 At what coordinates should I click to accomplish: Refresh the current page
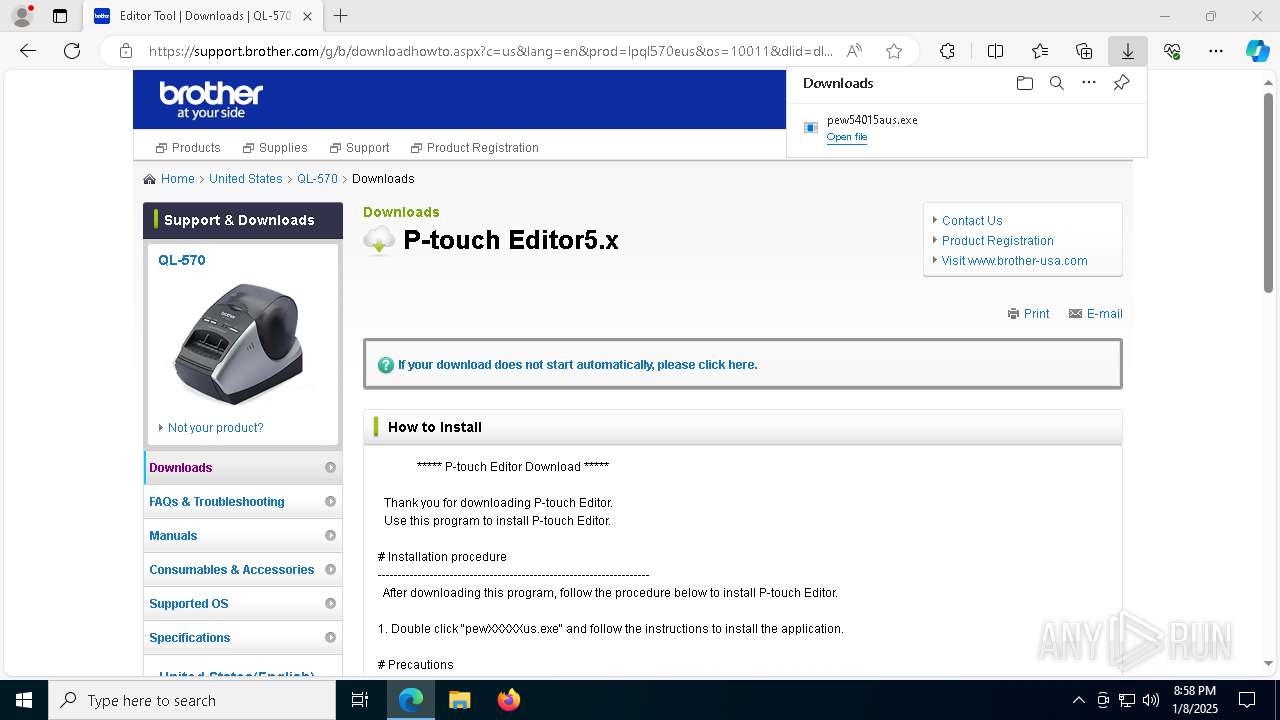72,51
